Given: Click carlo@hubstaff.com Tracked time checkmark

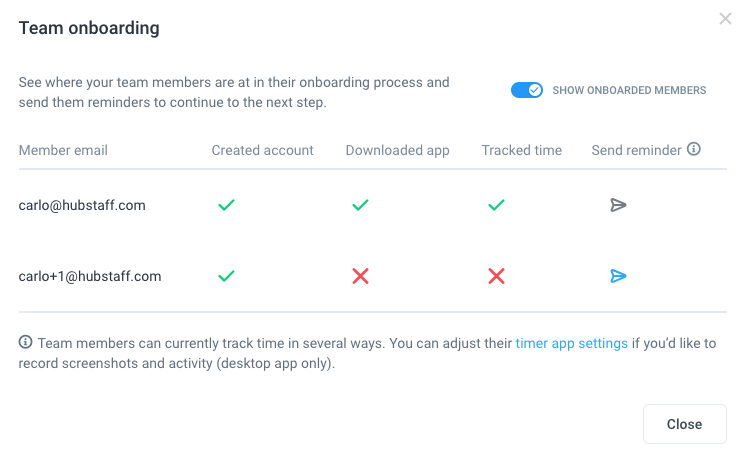Looking at the screenshot, I should click(x=496, y=205).
